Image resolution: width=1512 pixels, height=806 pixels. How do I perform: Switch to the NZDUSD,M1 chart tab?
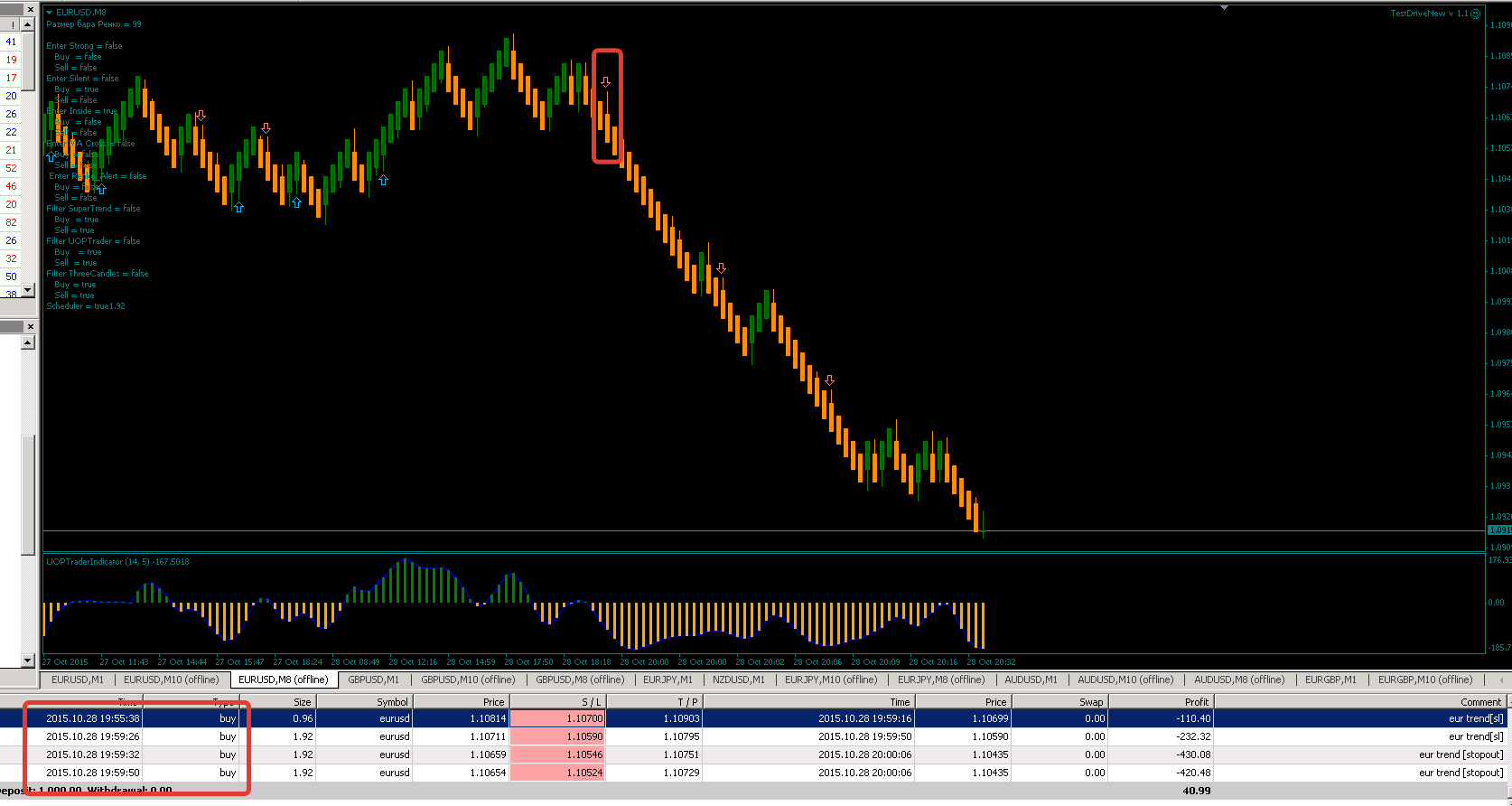[739, 679]
